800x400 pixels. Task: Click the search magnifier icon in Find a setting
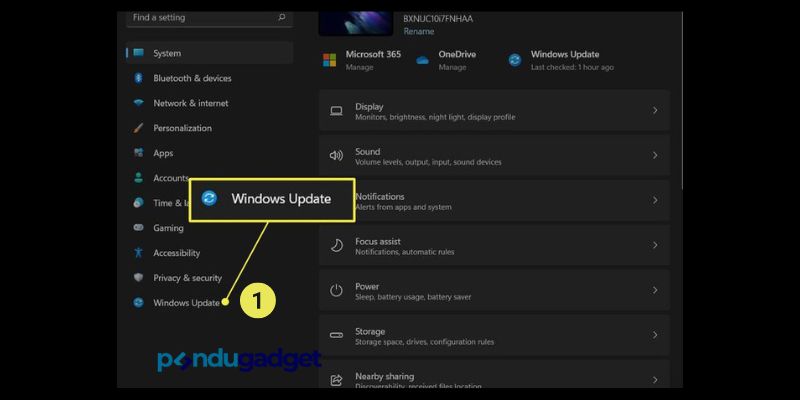click(282, 17)
